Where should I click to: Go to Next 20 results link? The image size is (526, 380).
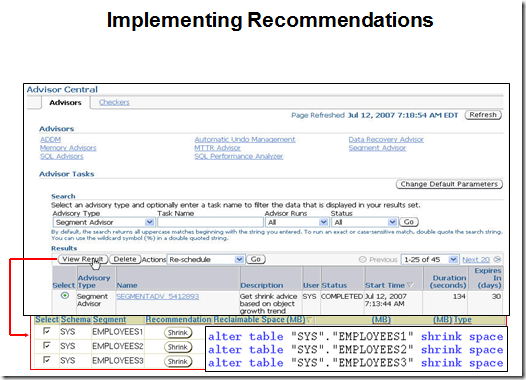[476, 260]
